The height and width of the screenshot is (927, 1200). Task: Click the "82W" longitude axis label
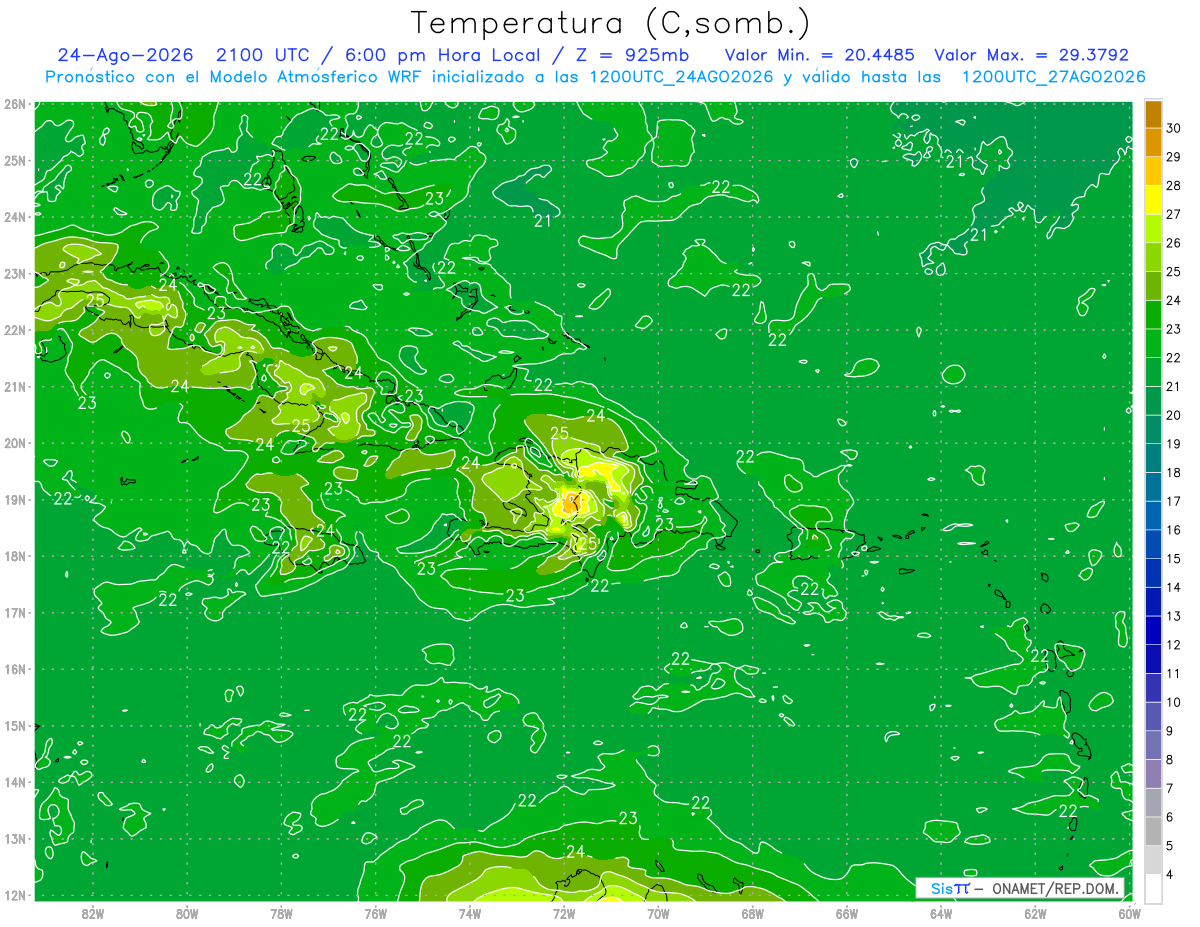(92, 913)
